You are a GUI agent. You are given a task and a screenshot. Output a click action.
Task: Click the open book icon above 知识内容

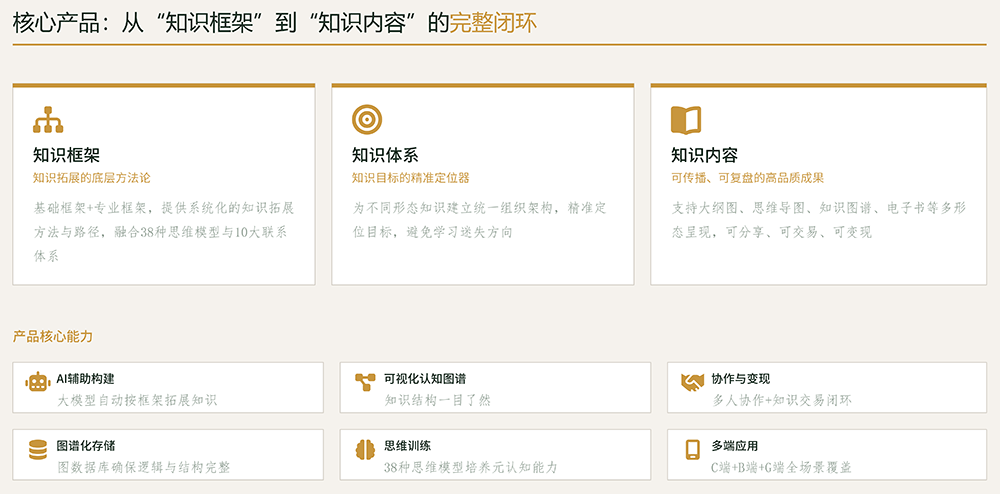[x=686, y=120]
